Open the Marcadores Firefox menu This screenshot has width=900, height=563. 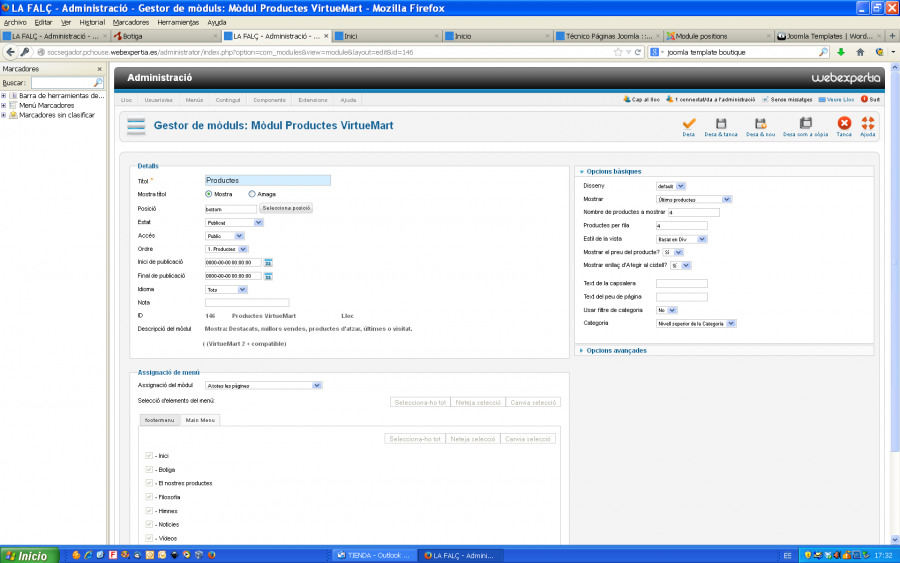point(131,22)
